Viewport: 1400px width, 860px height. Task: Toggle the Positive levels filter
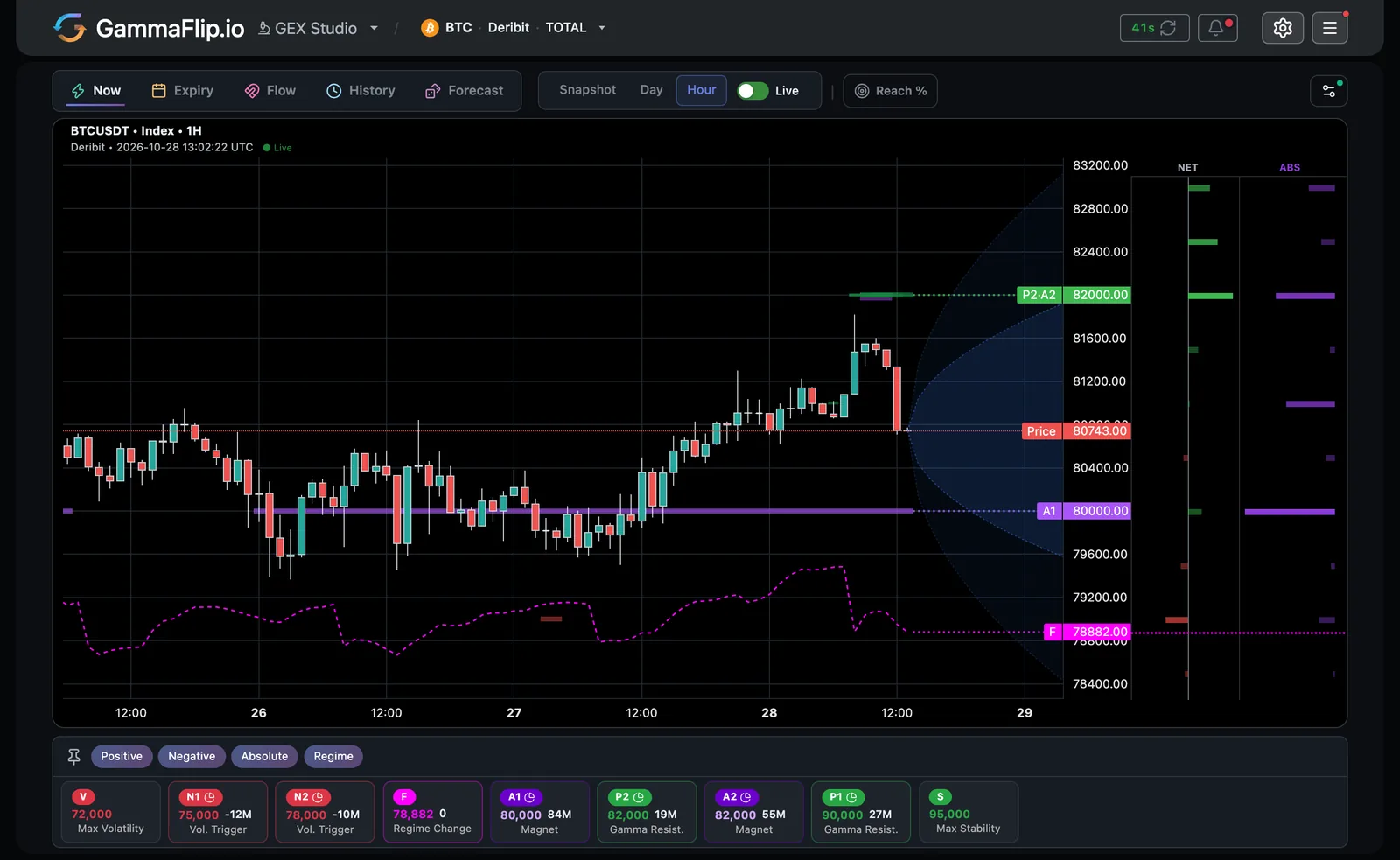pos(122,756)
